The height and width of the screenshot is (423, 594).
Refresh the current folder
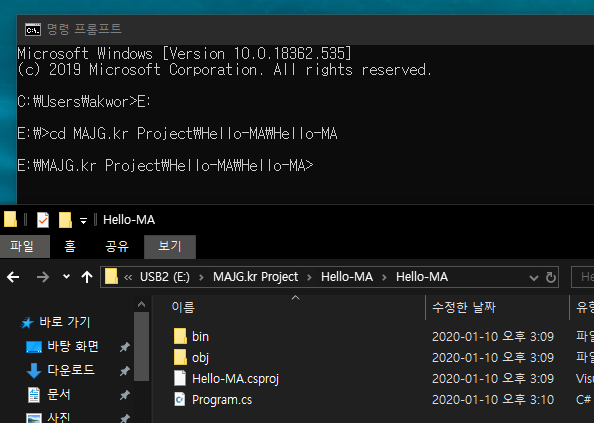click(x=551, y=278)
